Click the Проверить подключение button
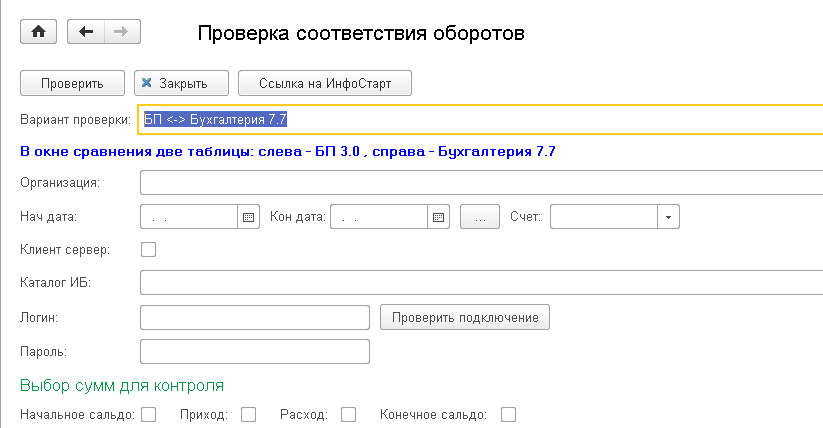This screenshot has height=428, width=823. click(x=465, y=318)
